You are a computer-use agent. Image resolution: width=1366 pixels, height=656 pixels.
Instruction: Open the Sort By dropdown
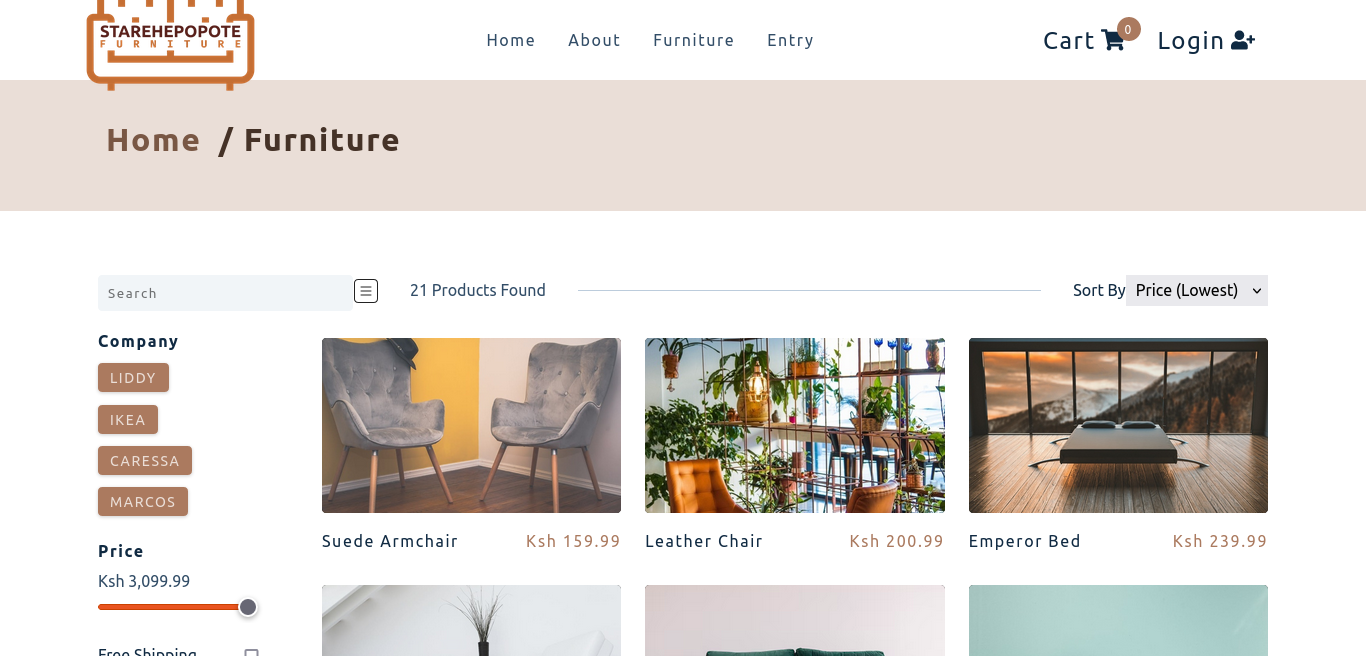click(x=1197, y=290)
